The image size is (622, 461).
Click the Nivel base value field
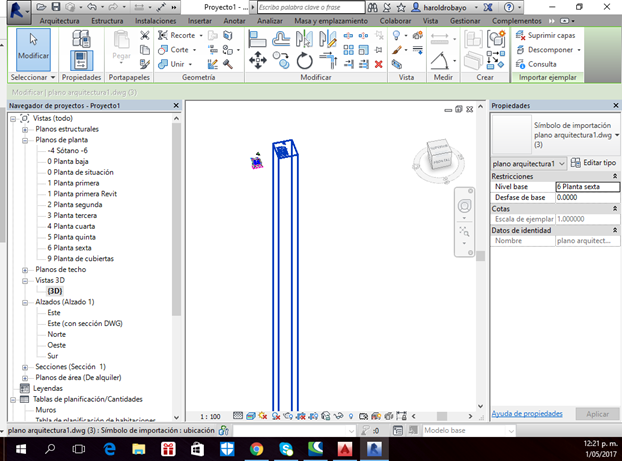(587, 186)
